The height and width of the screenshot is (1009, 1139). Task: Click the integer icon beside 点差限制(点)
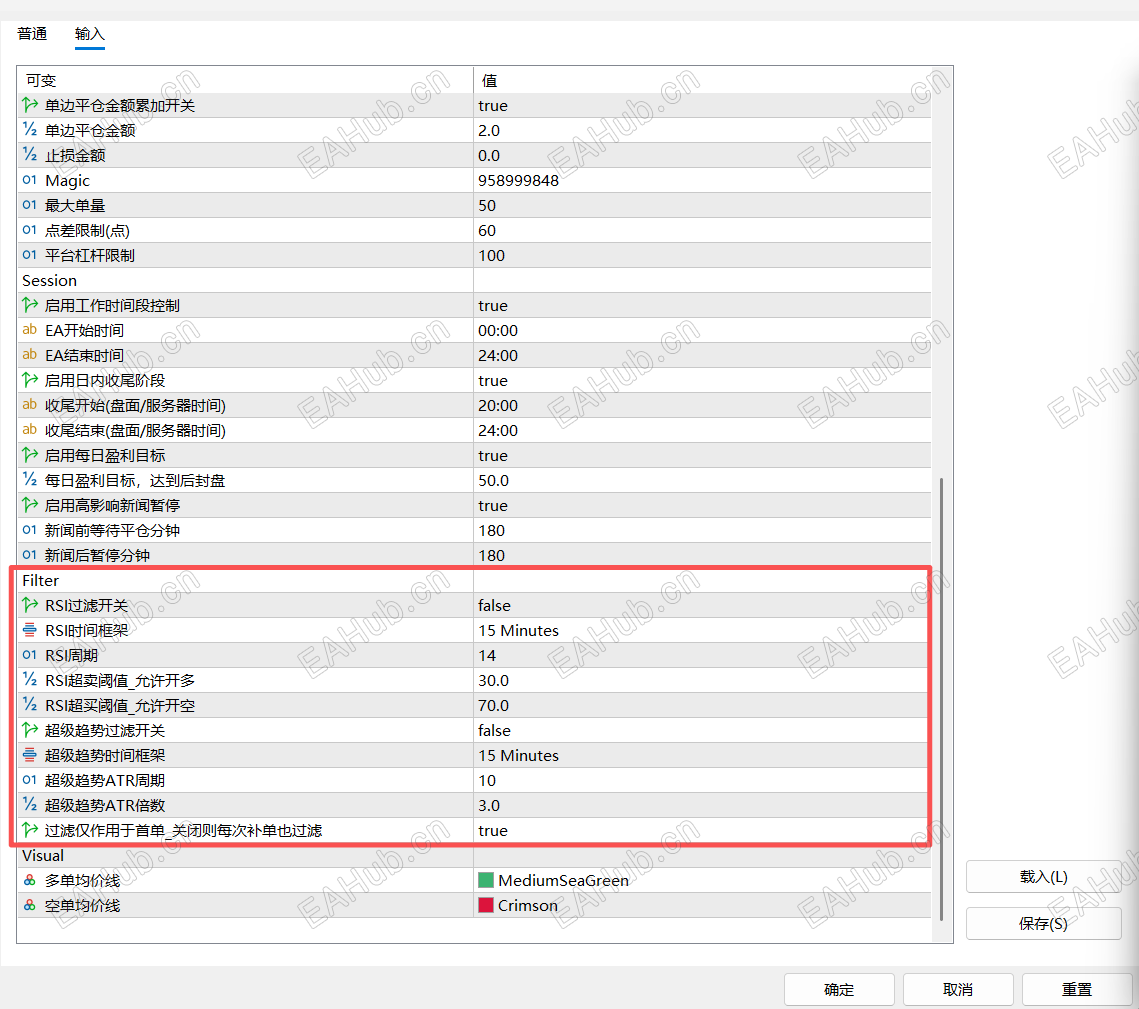tap(30, 230)
